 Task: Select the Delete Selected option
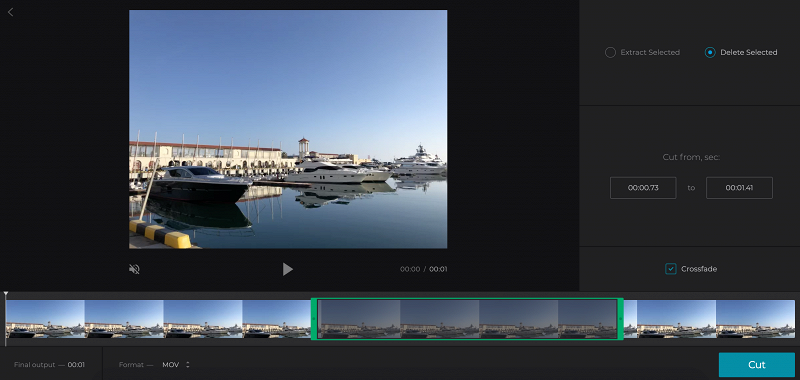click(x=741, y=52)
